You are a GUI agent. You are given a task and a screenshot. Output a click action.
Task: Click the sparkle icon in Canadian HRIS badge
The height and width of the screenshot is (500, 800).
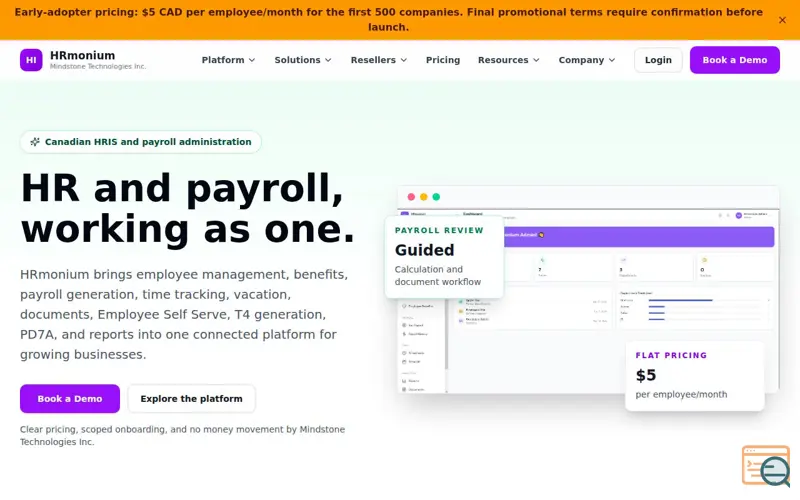point(35,142)
